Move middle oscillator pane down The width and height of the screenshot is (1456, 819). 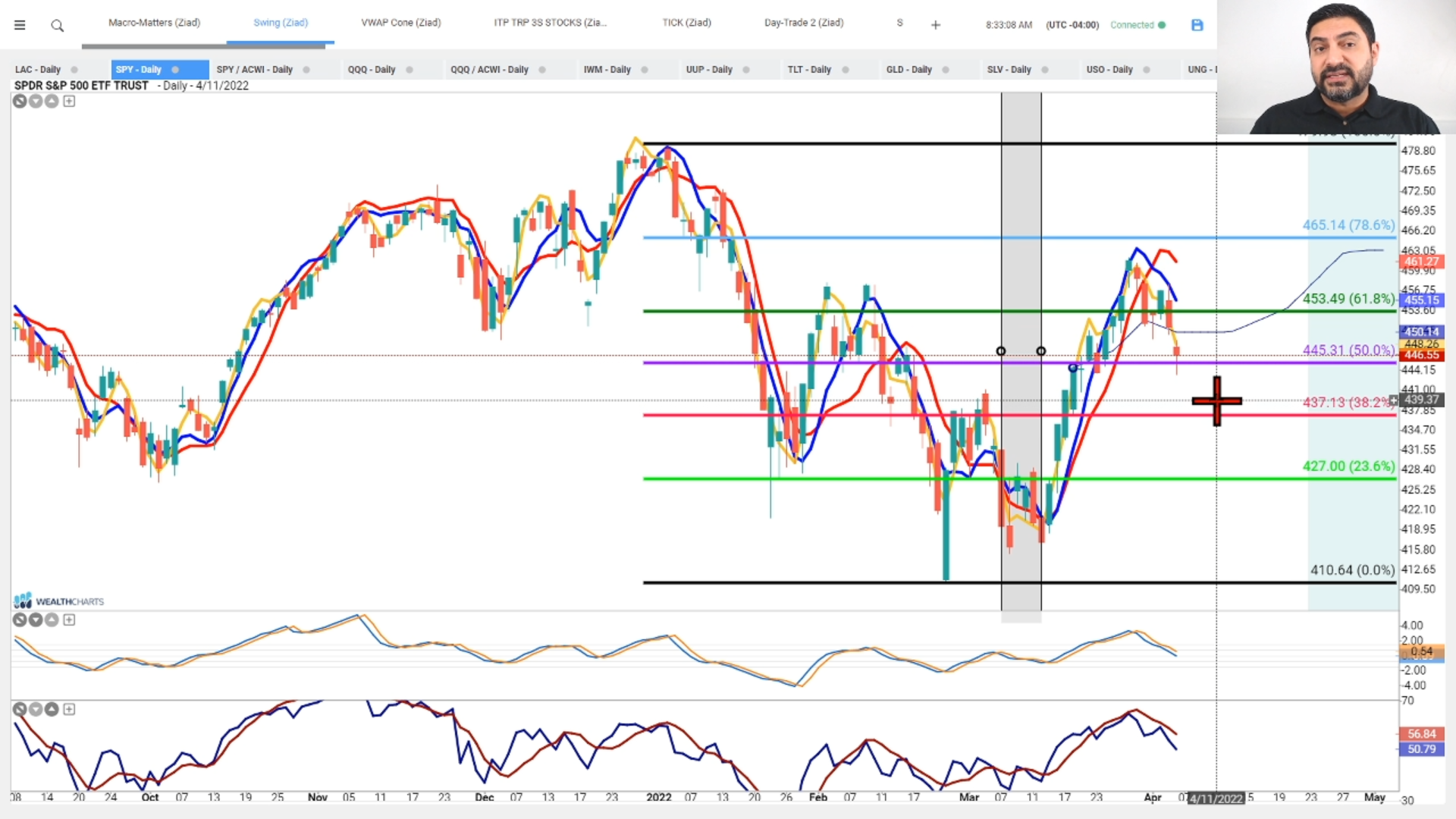tap(36, 620)
